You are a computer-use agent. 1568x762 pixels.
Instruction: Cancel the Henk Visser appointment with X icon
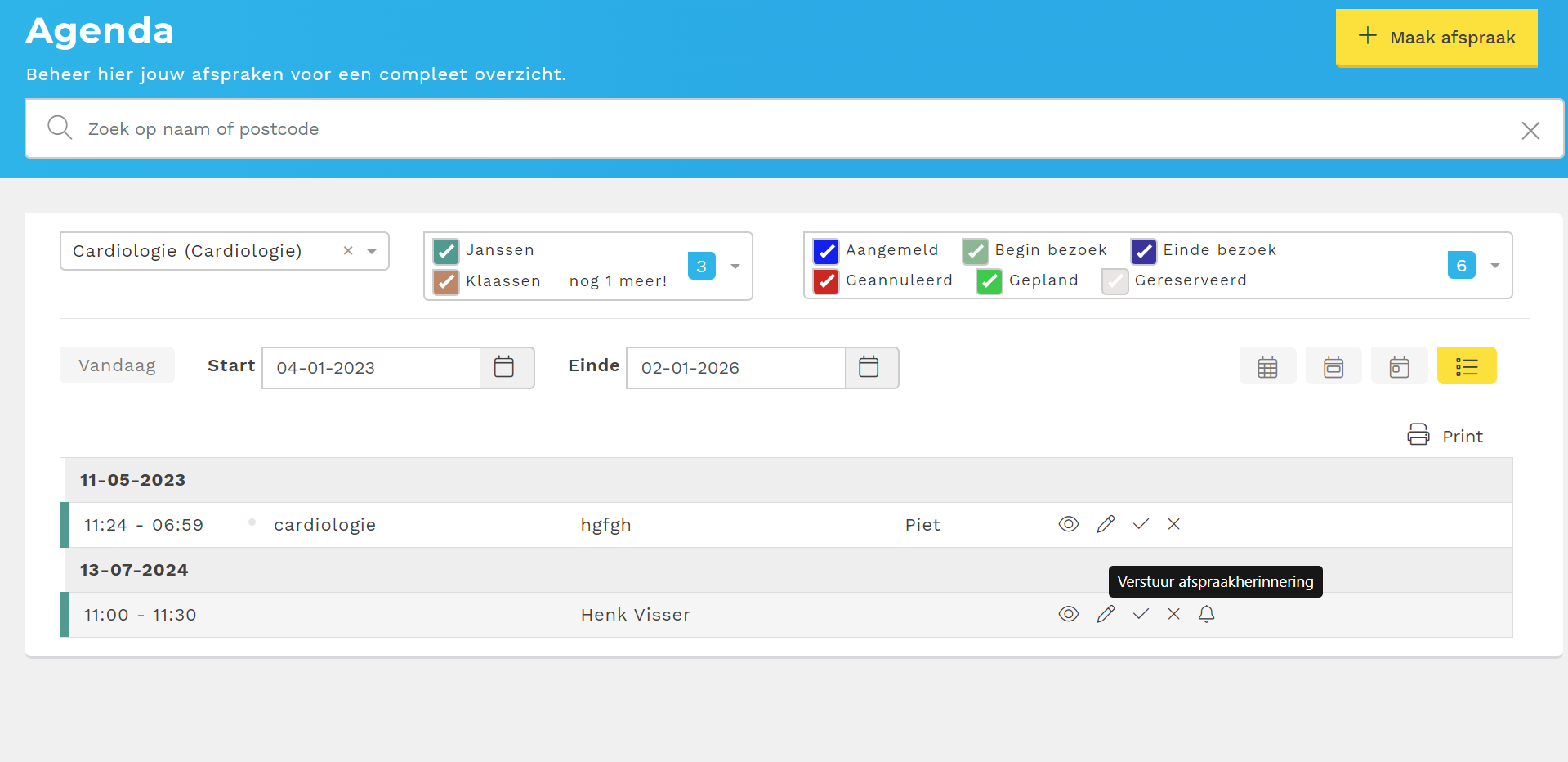(1173, 614)
